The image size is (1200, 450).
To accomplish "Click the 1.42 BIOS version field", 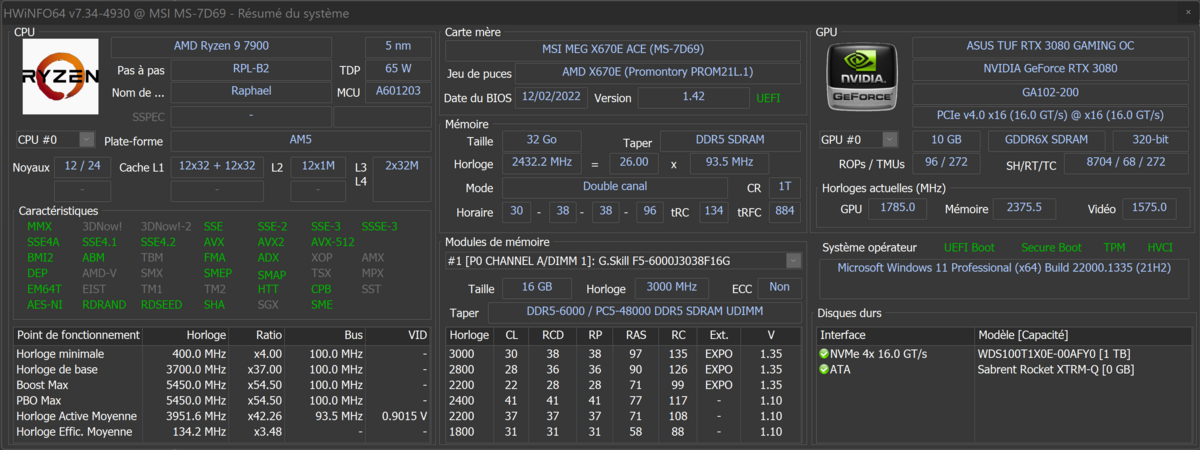I will [693, 98].
